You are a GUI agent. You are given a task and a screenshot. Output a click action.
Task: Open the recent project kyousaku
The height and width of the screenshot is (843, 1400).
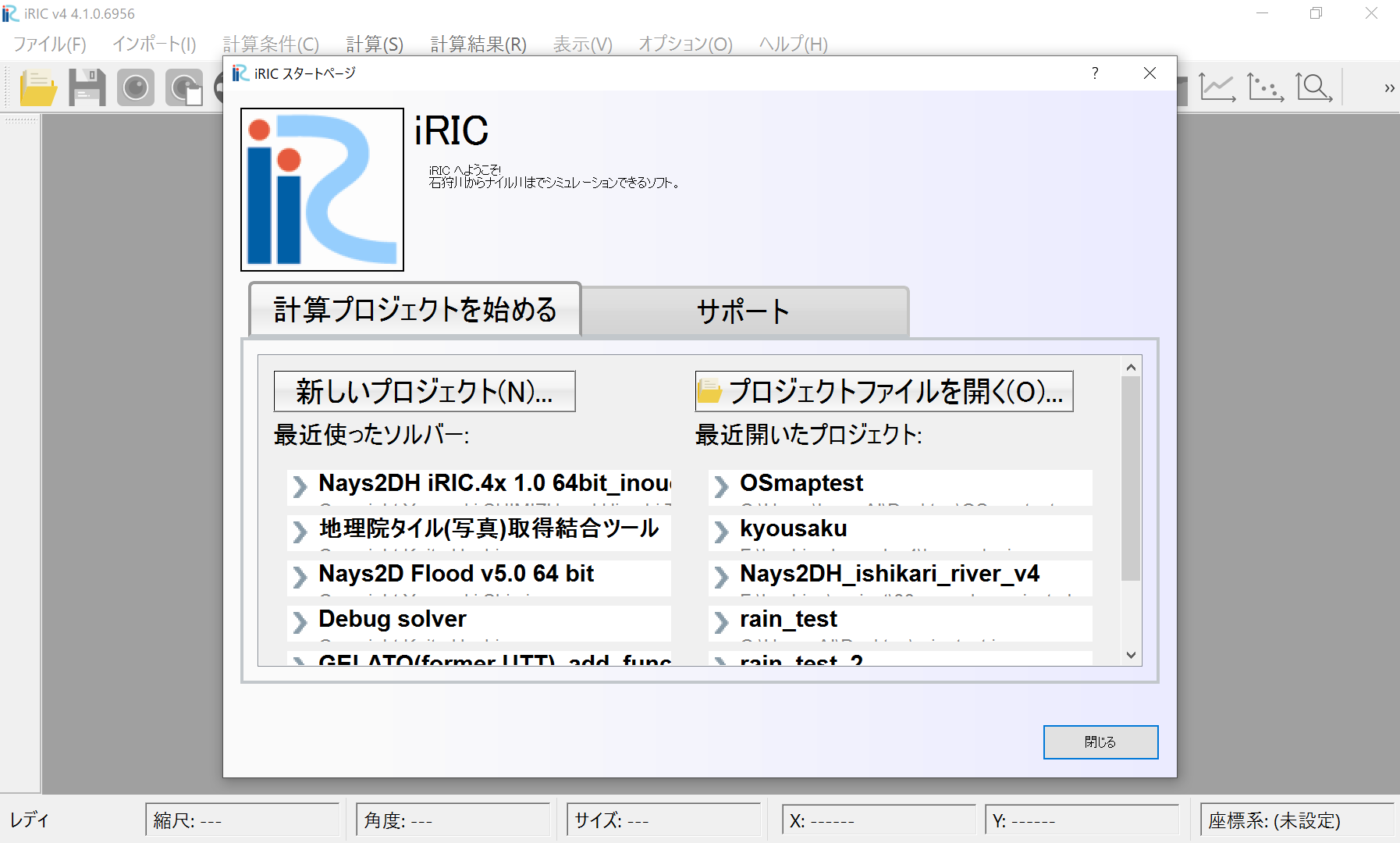pyautogui.click(x=901, y=532)
